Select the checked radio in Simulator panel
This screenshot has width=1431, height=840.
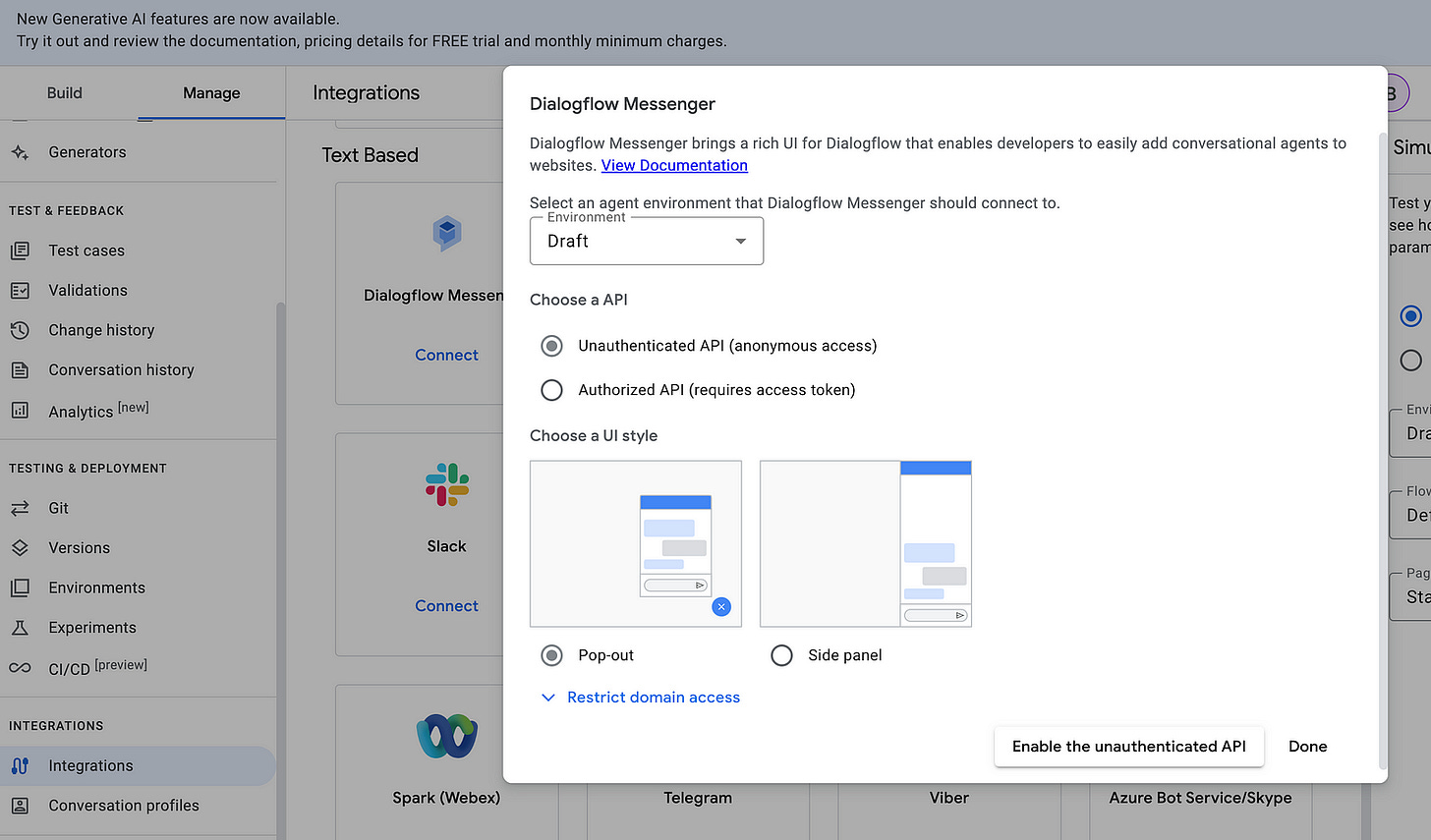(x=1410, y=316)
